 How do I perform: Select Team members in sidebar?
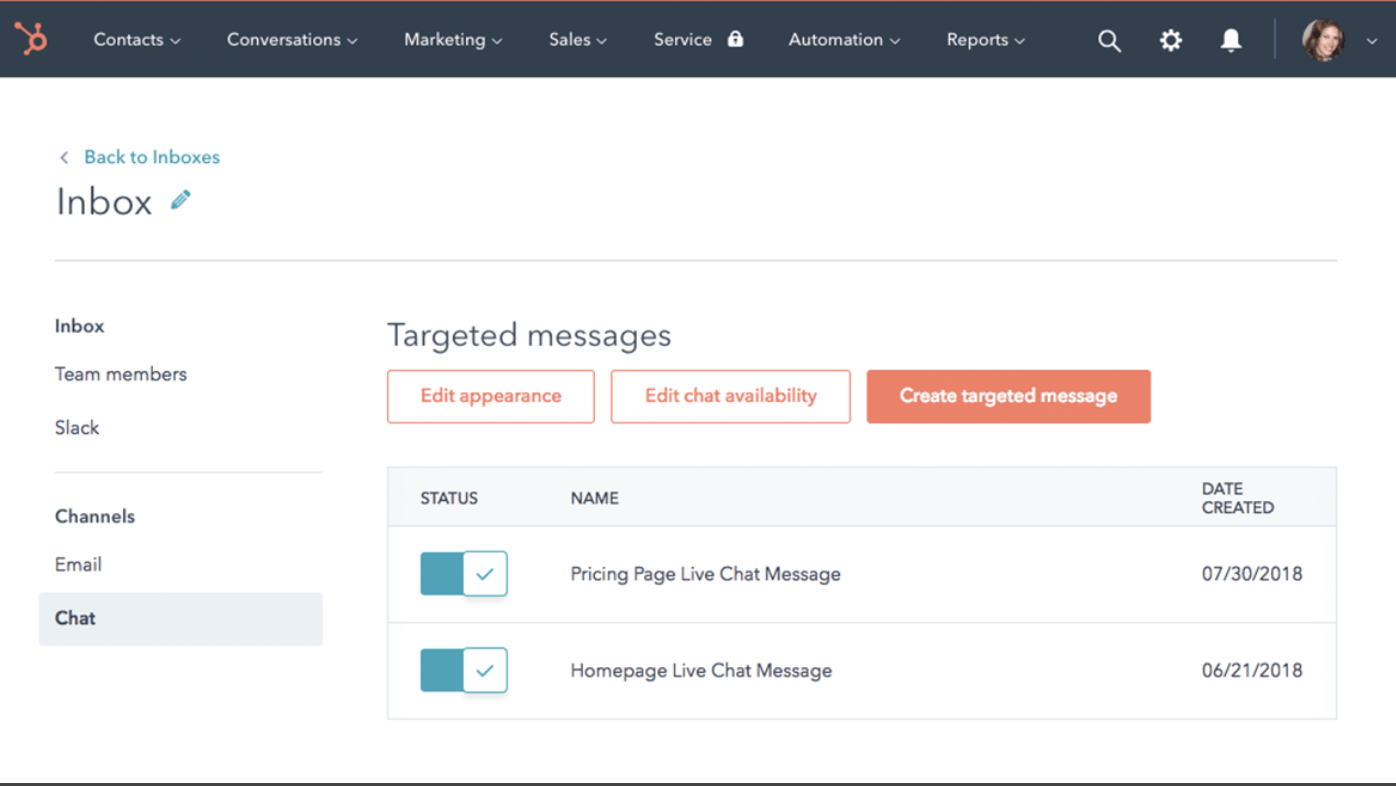[121, 374]
